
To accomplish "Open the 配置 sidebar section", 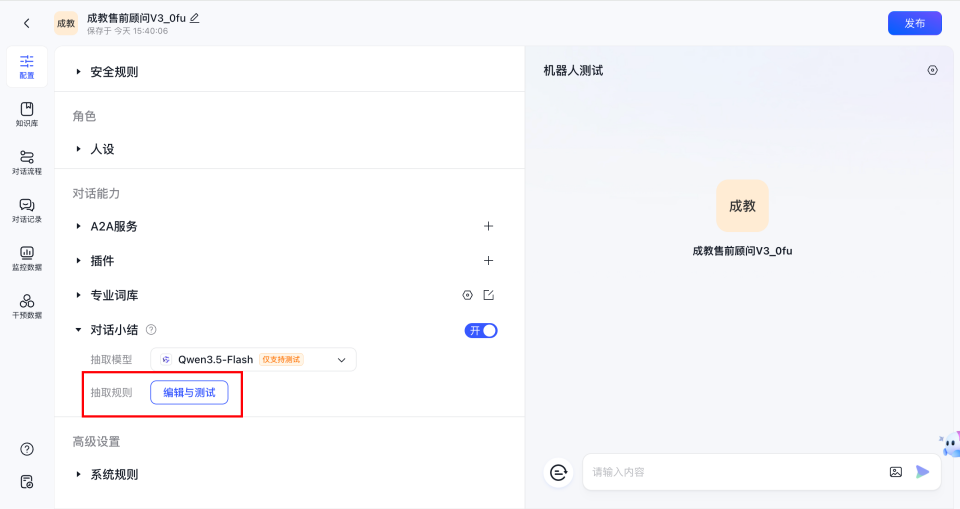I will [27, 67].
